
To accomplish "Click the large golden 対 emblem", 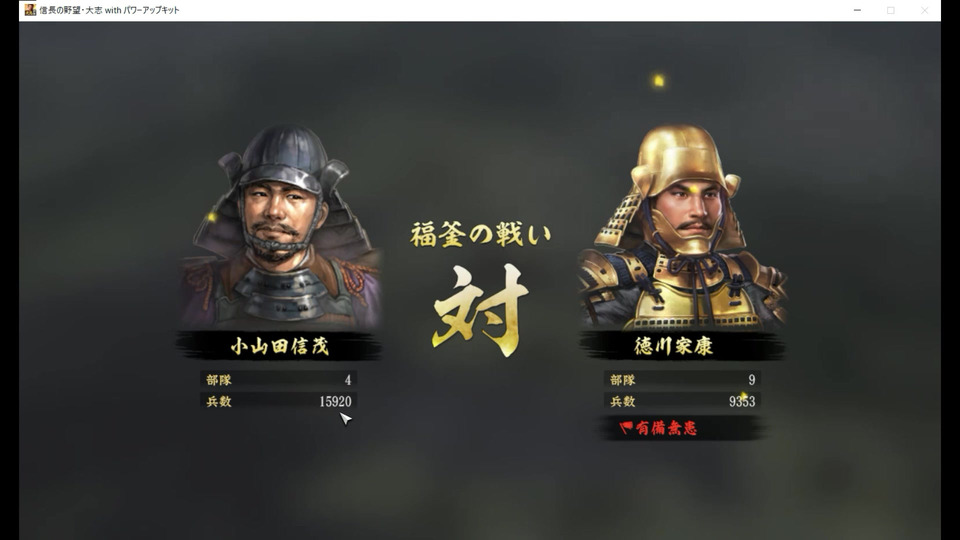I will pos(481,309).
